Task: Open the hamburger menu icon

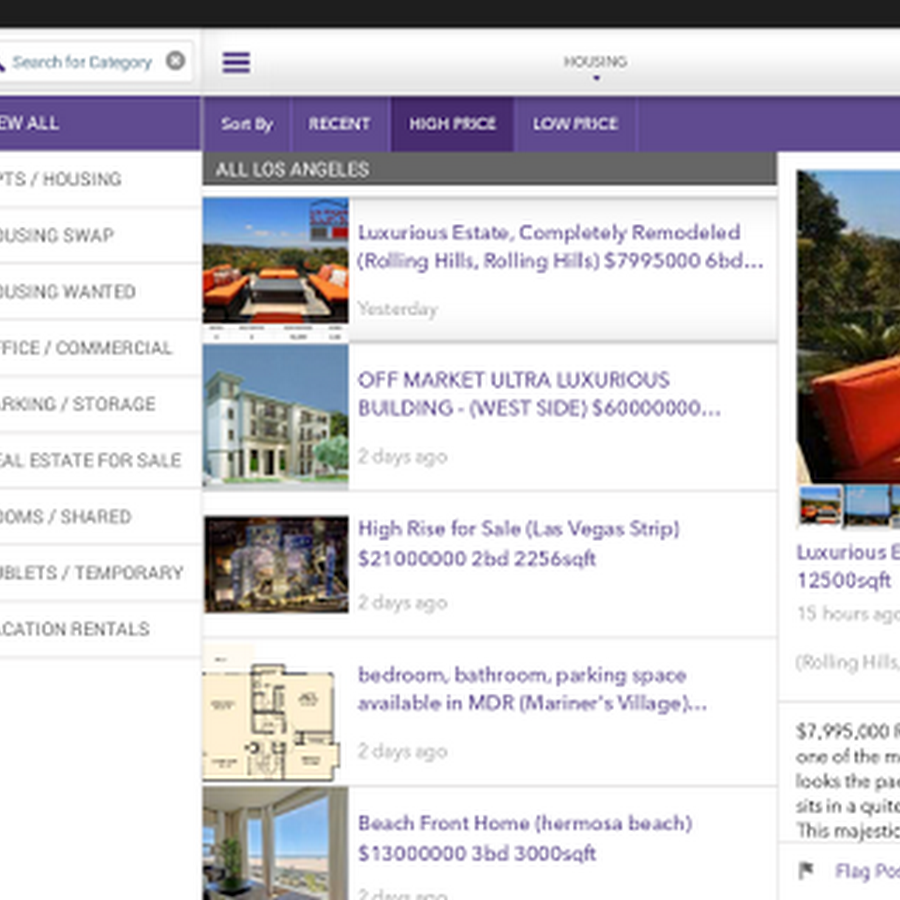Action: pos(236,62)
